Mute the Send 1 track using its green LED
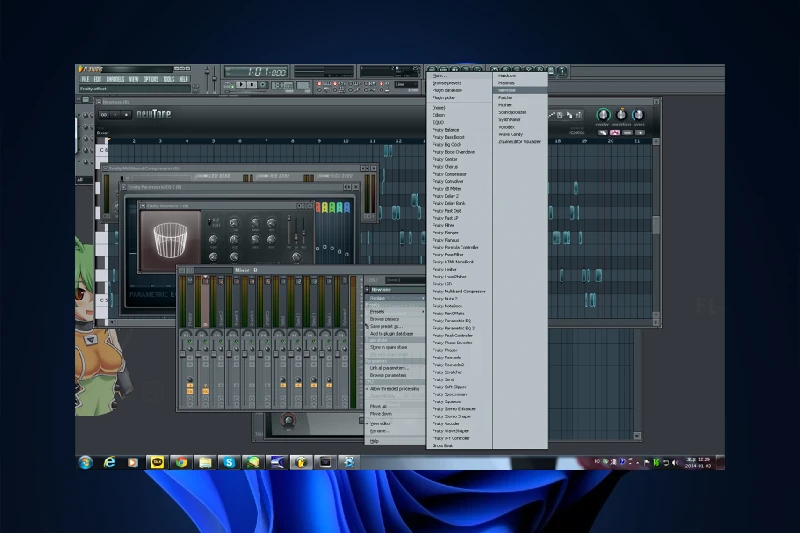Screen dimensions: 800x533 click(x=282, y=341)
